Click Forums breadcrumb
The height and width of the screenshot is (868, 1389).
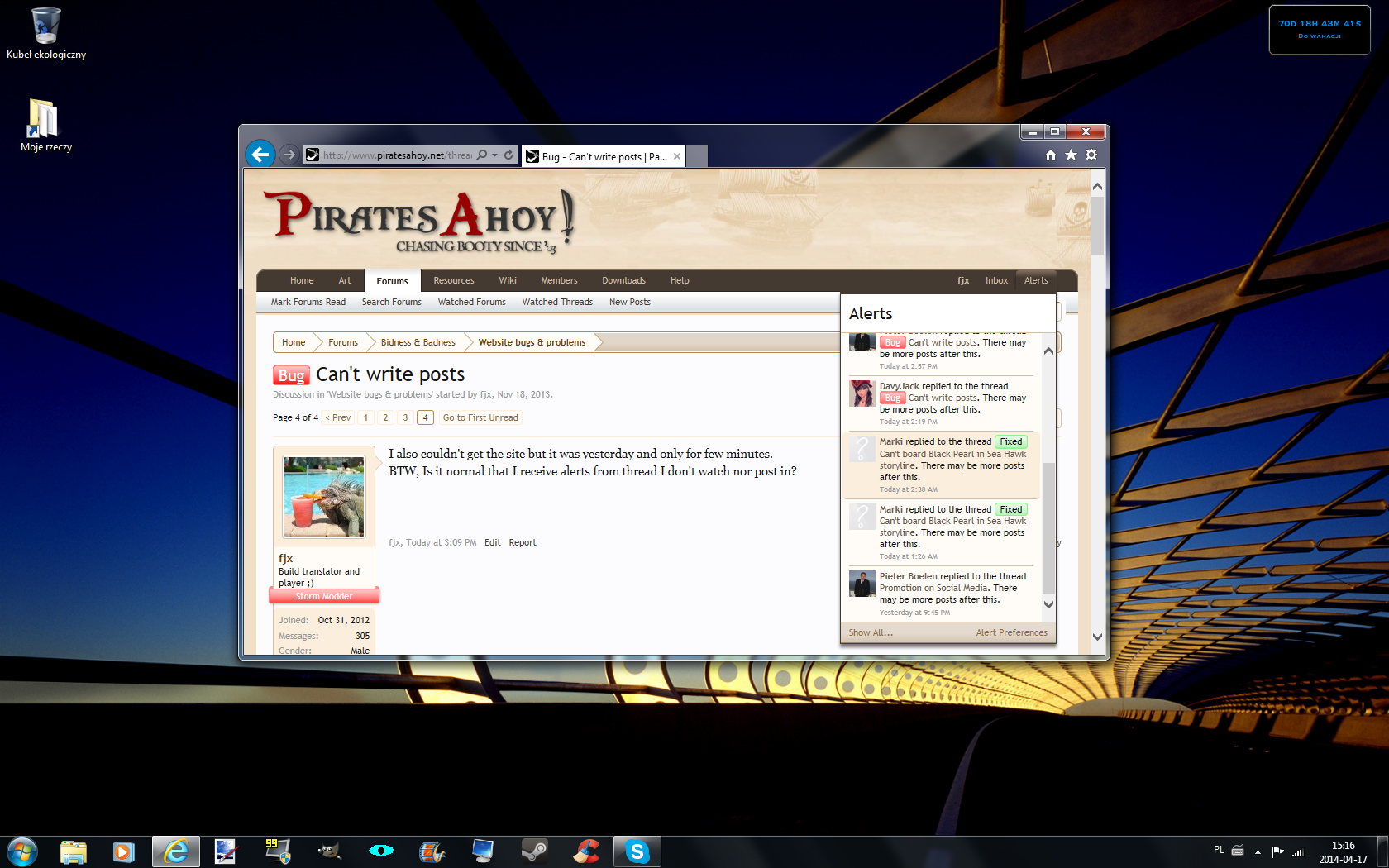coord(343,342)
